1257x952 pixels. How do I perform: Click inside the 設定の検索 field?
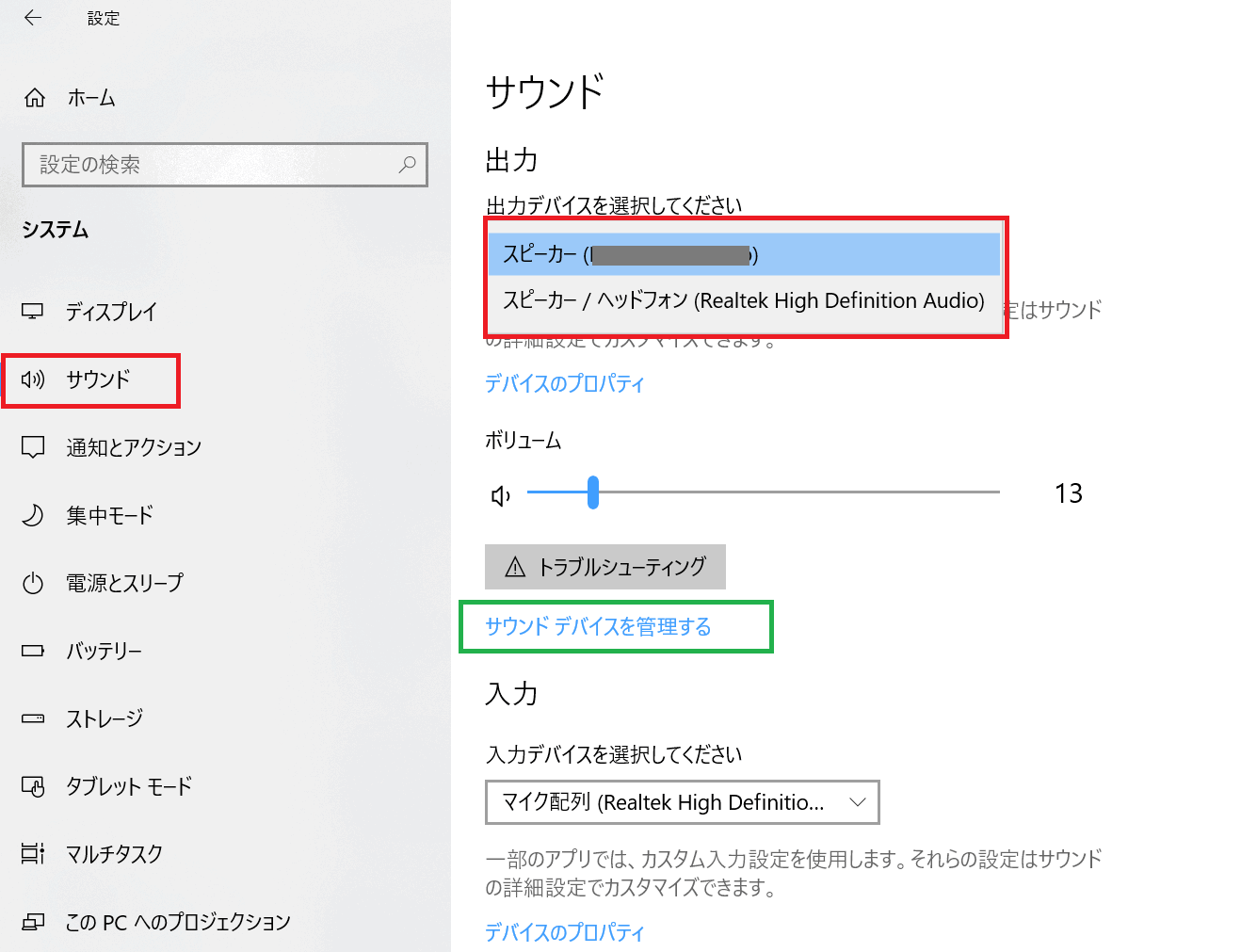tap(225, 165)
